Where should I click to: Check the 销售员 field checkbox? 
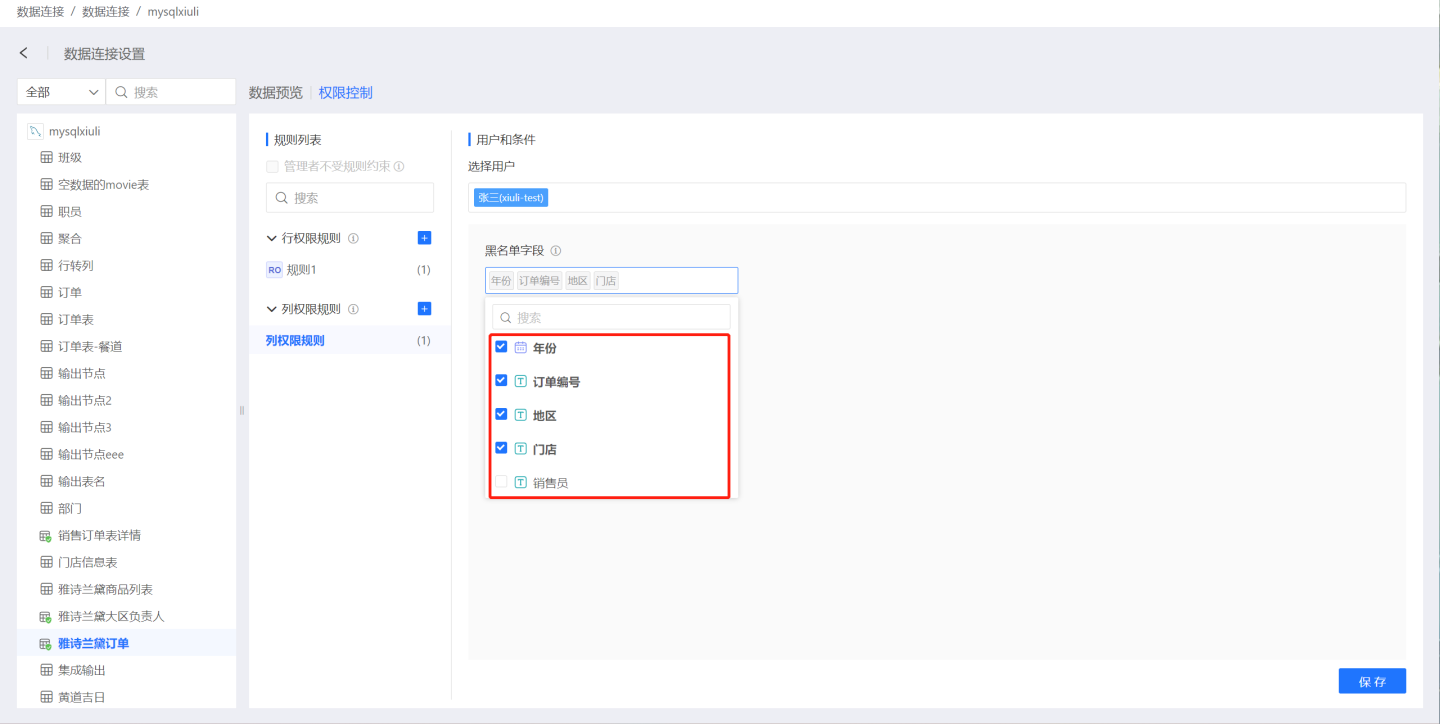click(501, 482)
